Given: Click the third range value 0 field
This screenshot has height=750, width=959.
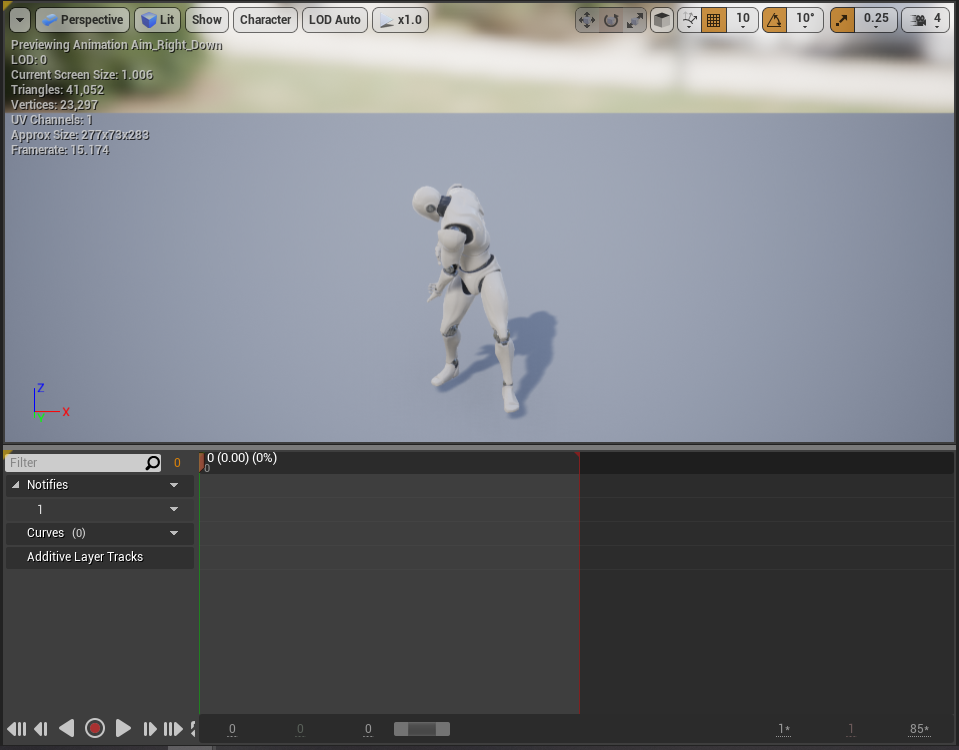Looking at the screenshot, I should (x=368, y=729).
